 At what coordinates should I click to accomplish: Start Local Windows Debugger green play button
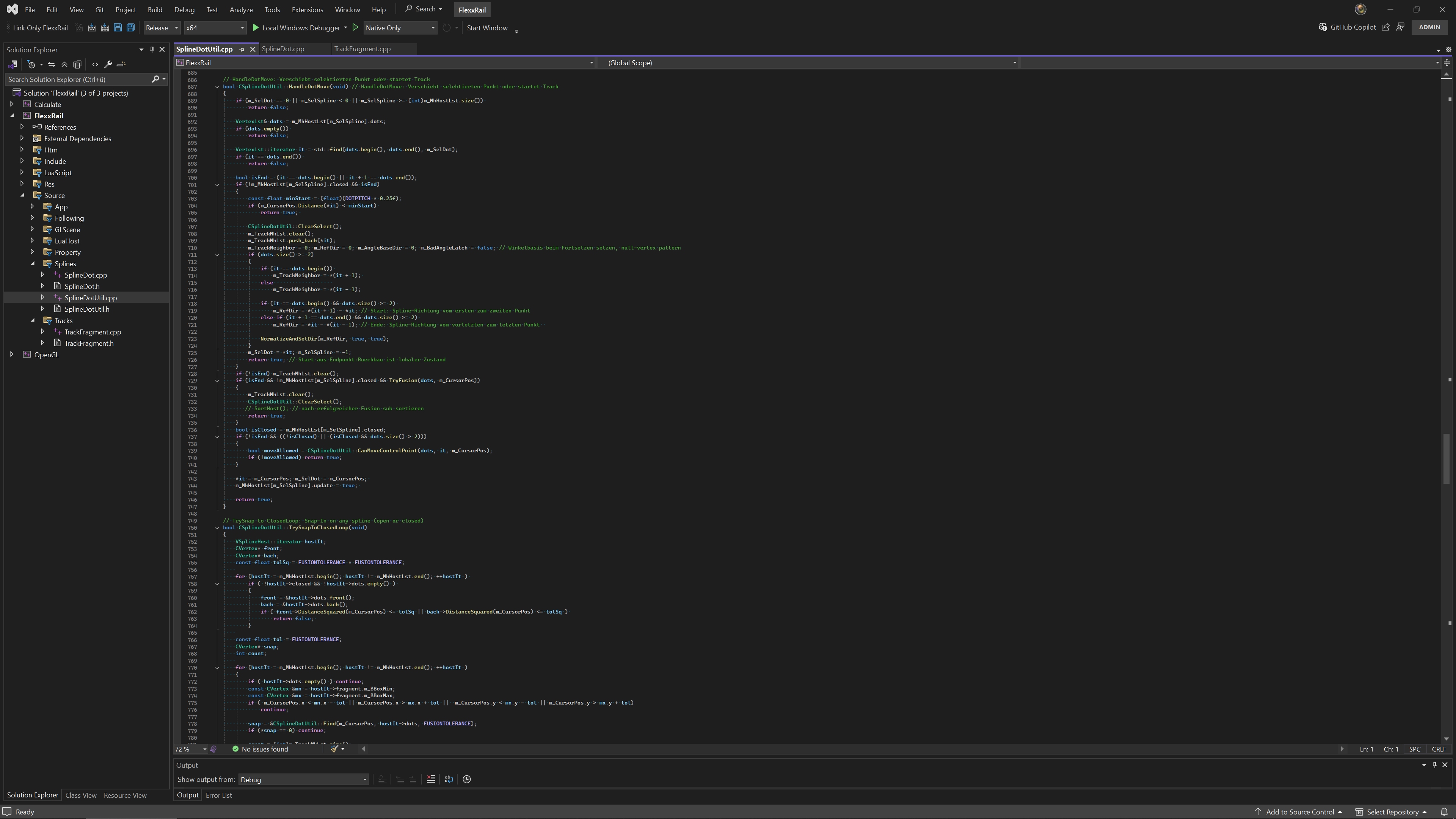[256, 28]
